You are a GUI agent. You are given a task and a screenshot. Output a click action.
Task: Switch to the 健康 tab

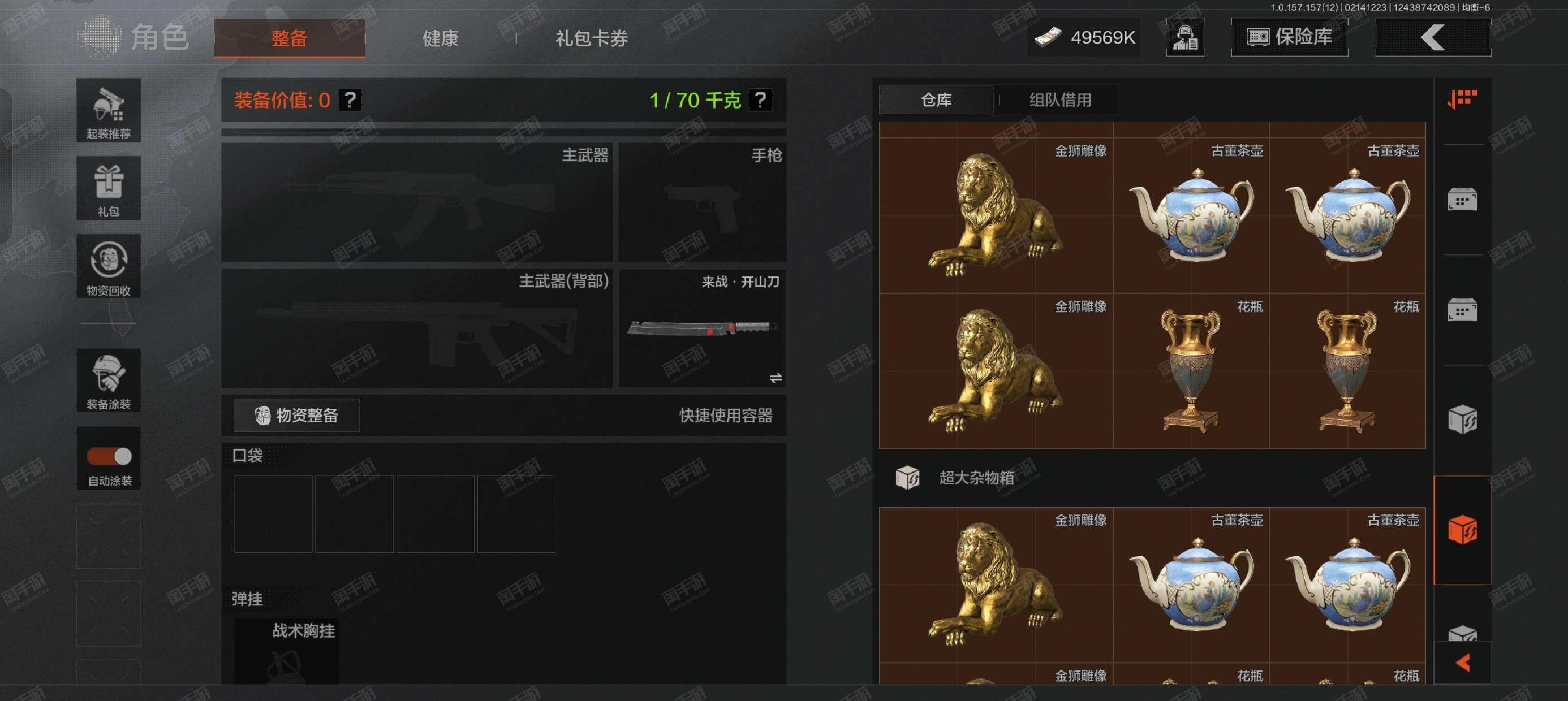click(x=440, y=38)
